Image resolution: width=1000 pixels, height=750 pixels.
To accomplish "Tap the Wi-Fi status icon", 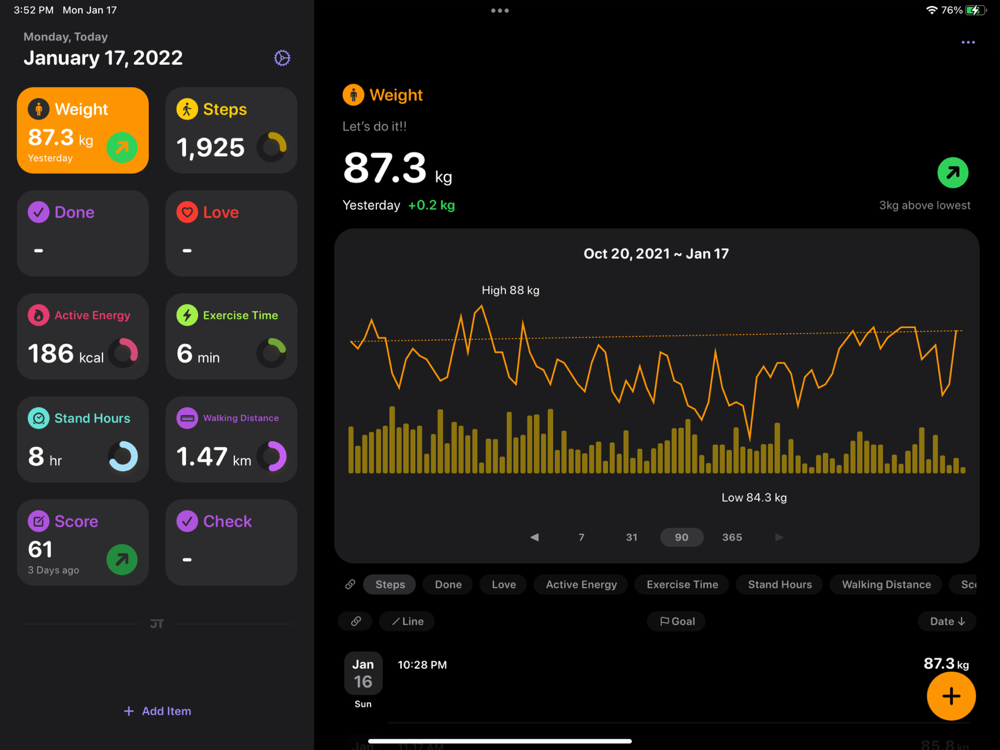I will pyautogui.click(x=932, y=10).
